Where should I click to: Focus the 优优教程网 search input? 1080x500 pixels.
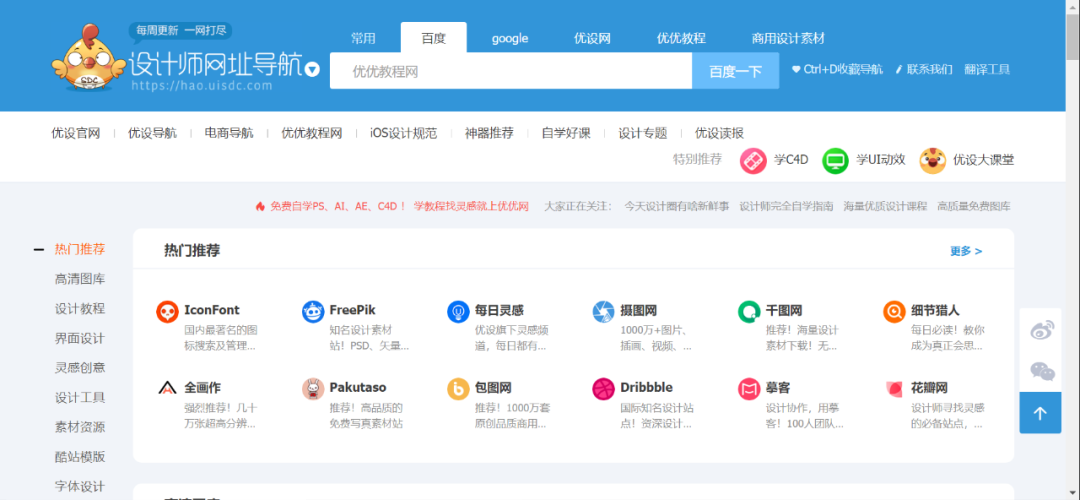(511, 71)
